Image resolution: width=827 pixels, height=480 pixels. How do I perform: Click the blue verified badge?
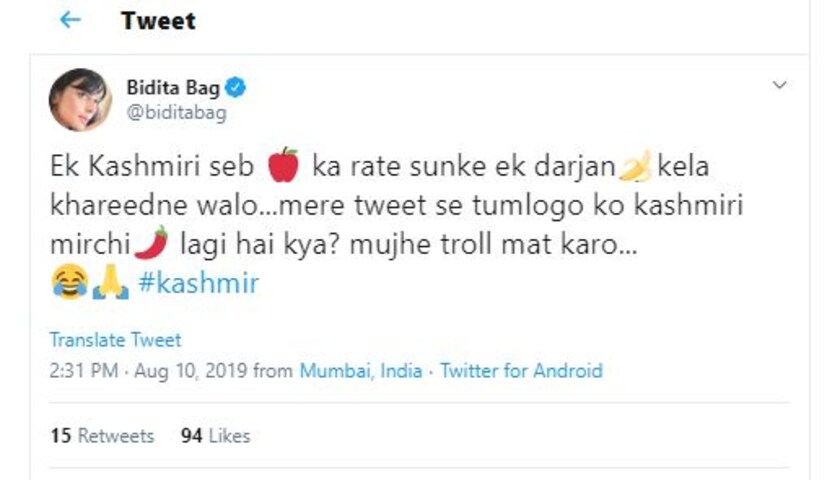tap(236, 88)
